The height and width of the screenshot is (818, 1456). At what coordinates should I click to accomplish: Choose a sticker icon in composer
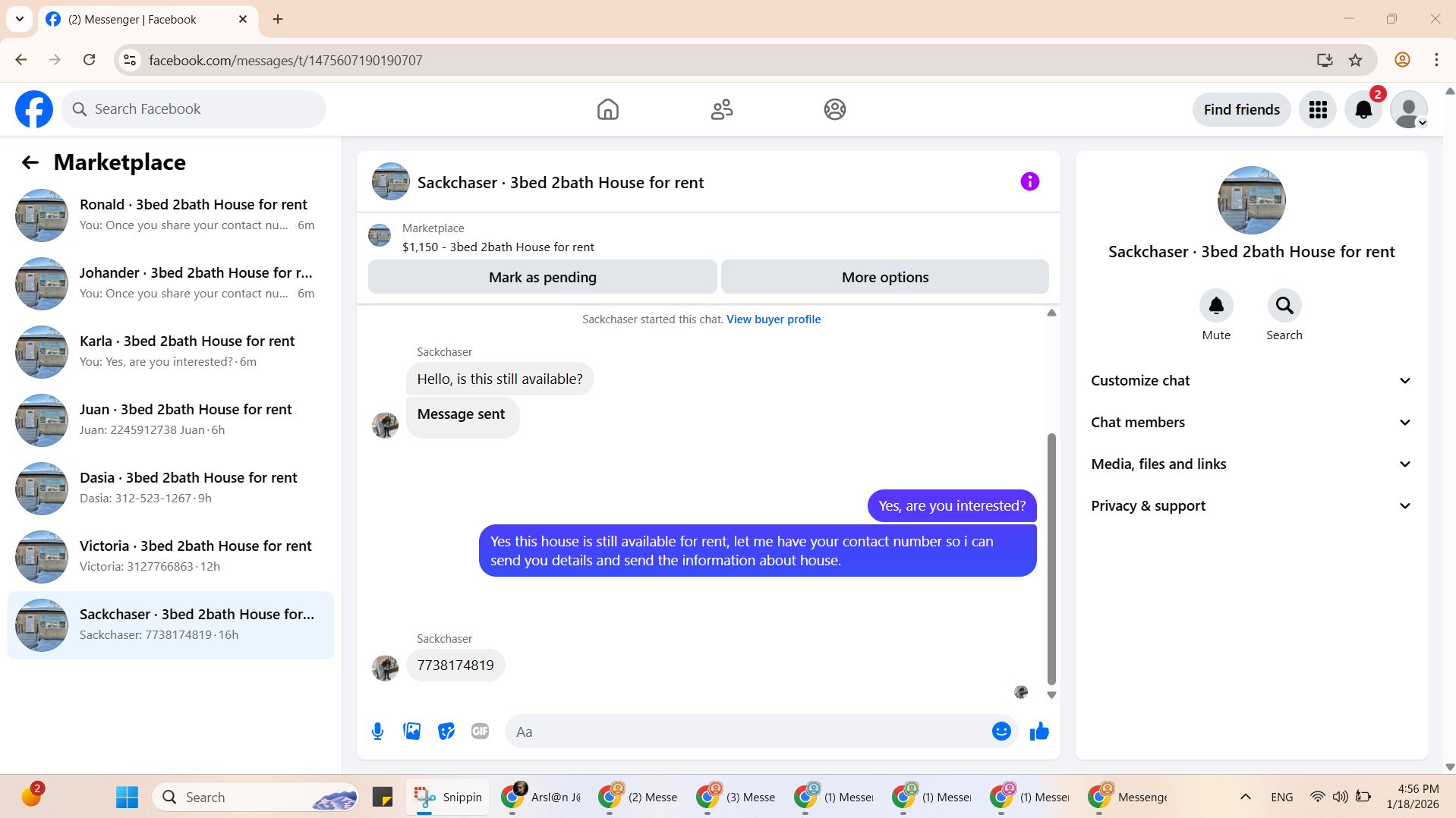[446, 731]
